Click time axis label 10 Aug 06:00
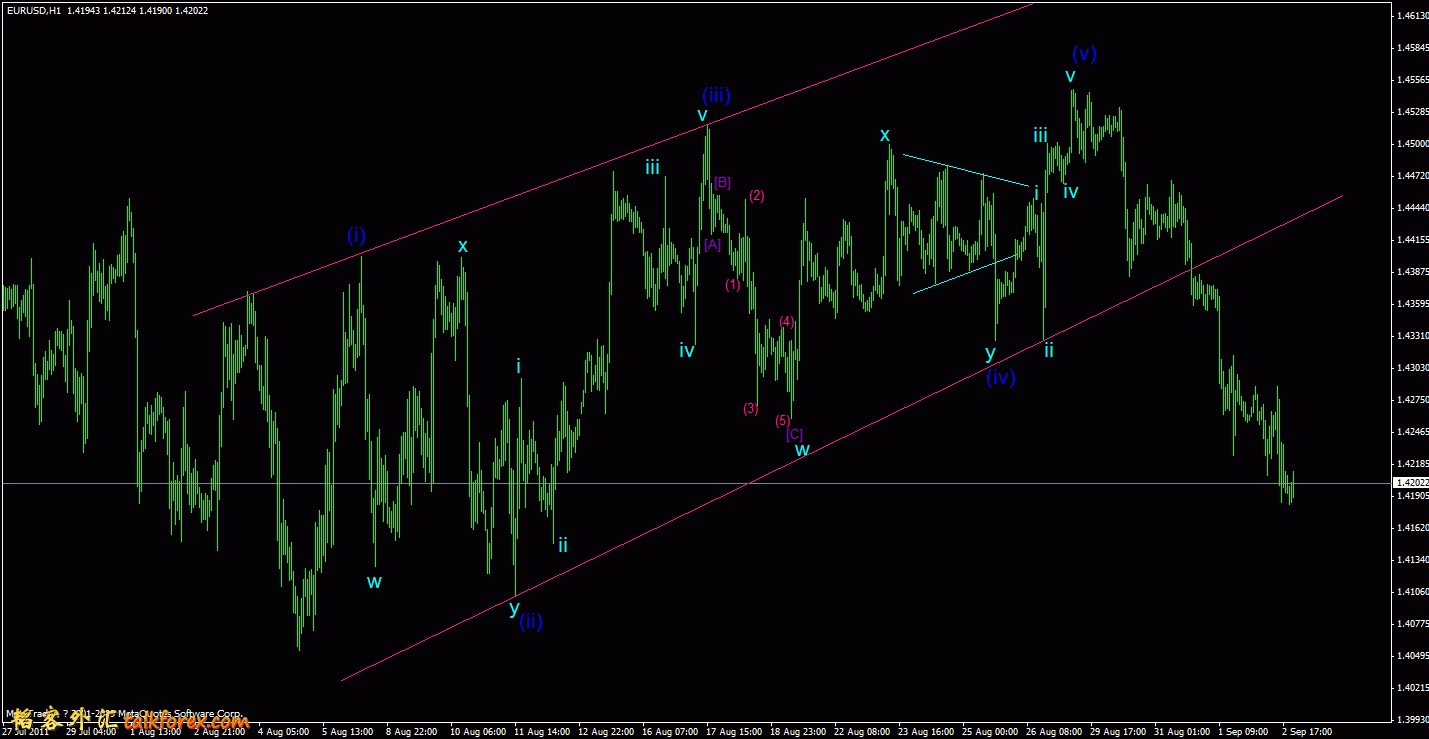1429x739 pixels. click(478, 731)
